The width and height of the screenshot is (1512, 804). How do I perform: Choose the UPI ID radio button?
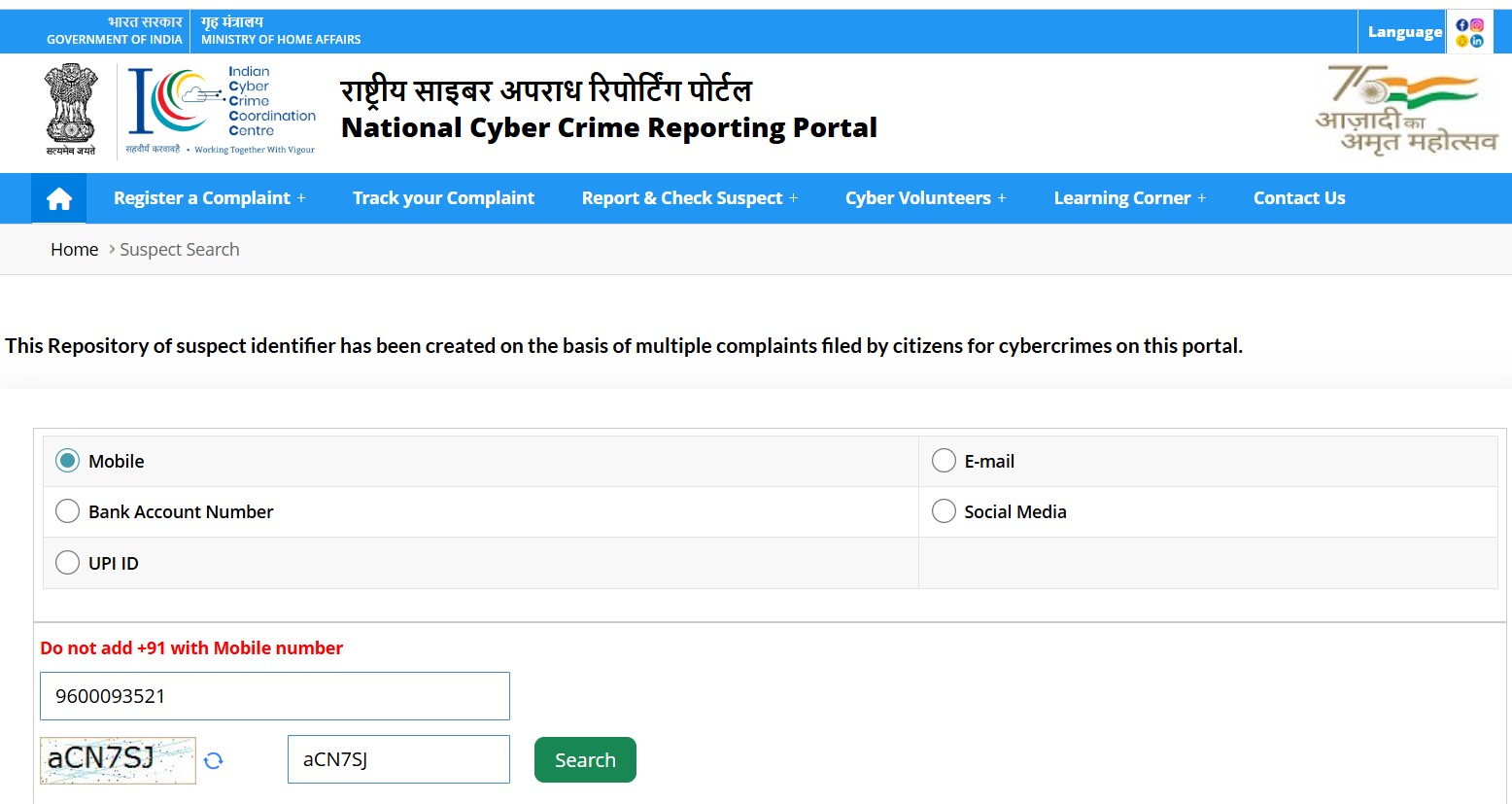pos(67,563)
